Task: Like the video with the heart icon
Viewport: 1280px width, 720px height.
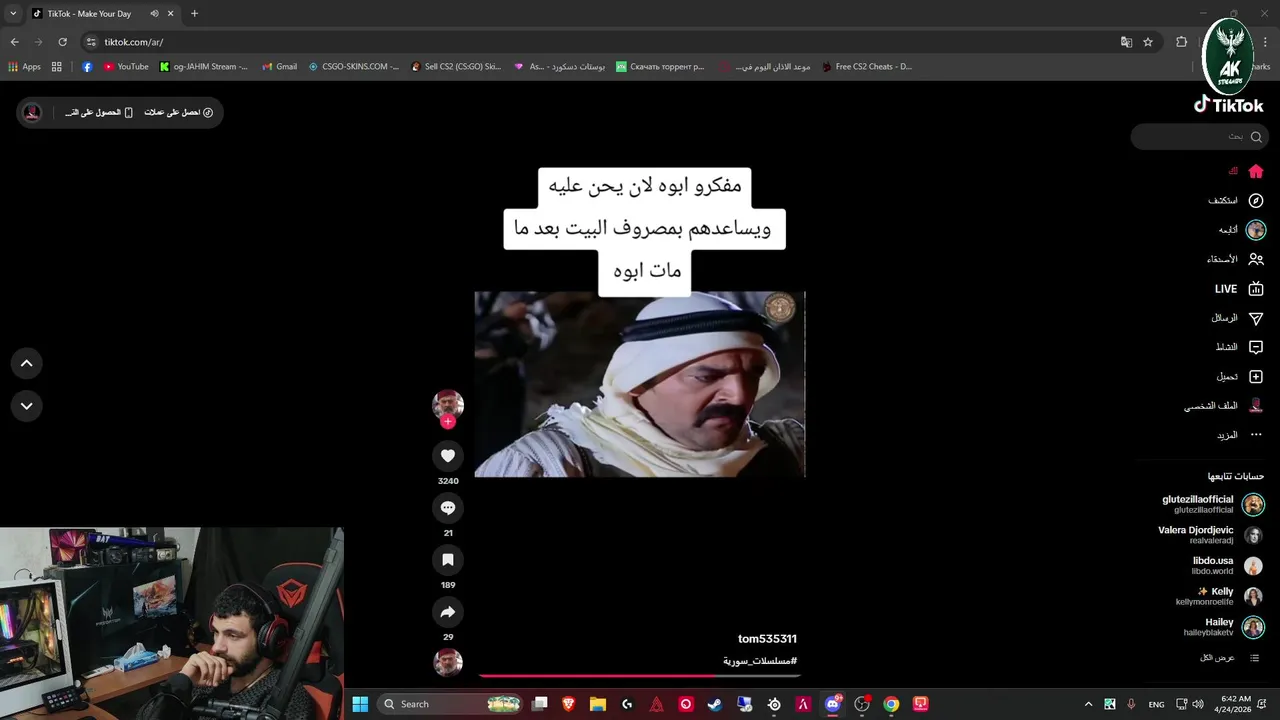Action: pyautogui.click(x=448, y=456)
